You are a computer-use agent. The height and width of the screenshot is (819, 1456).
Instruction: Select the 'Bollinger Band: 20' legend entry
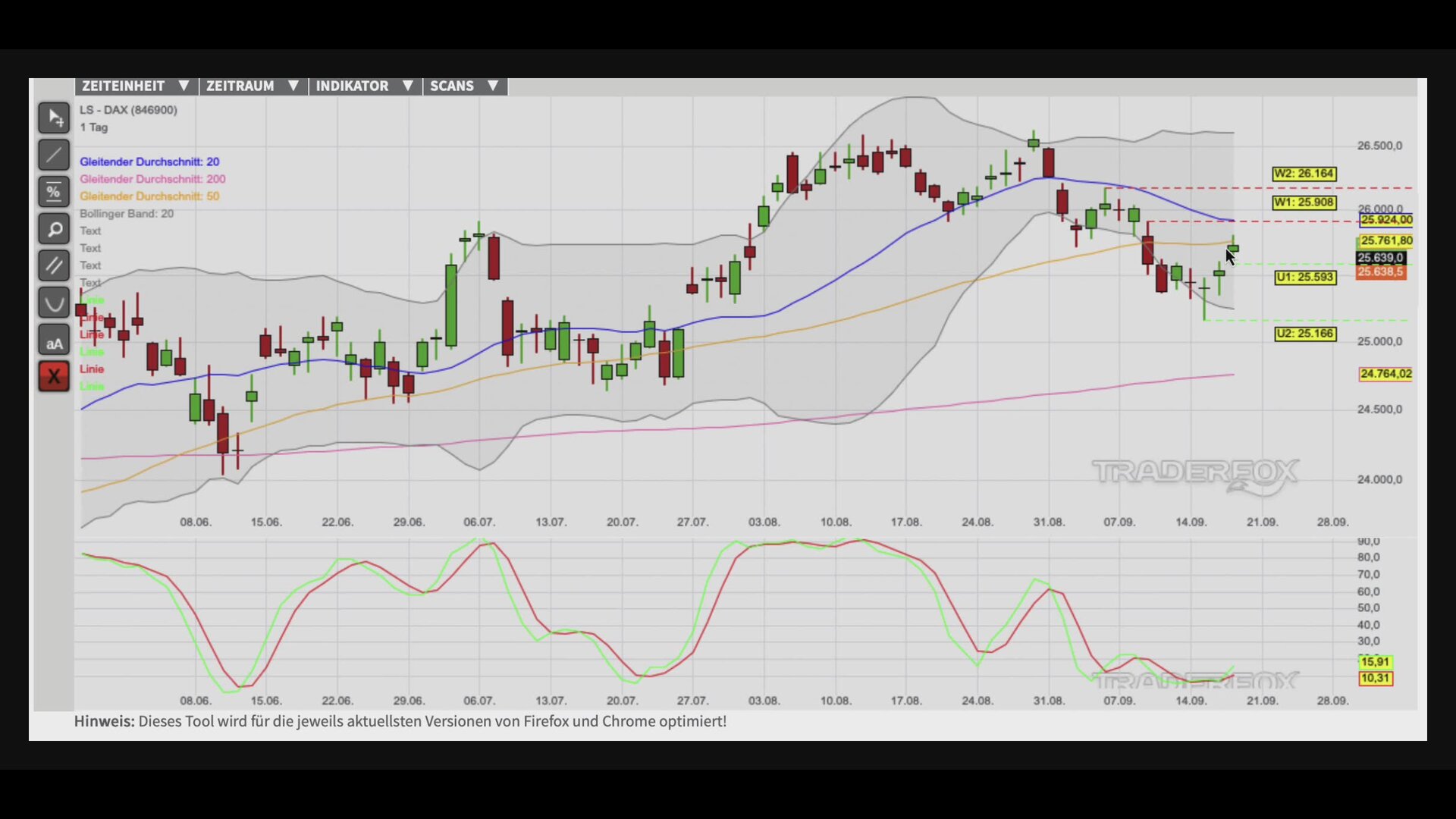coord(127,214)
